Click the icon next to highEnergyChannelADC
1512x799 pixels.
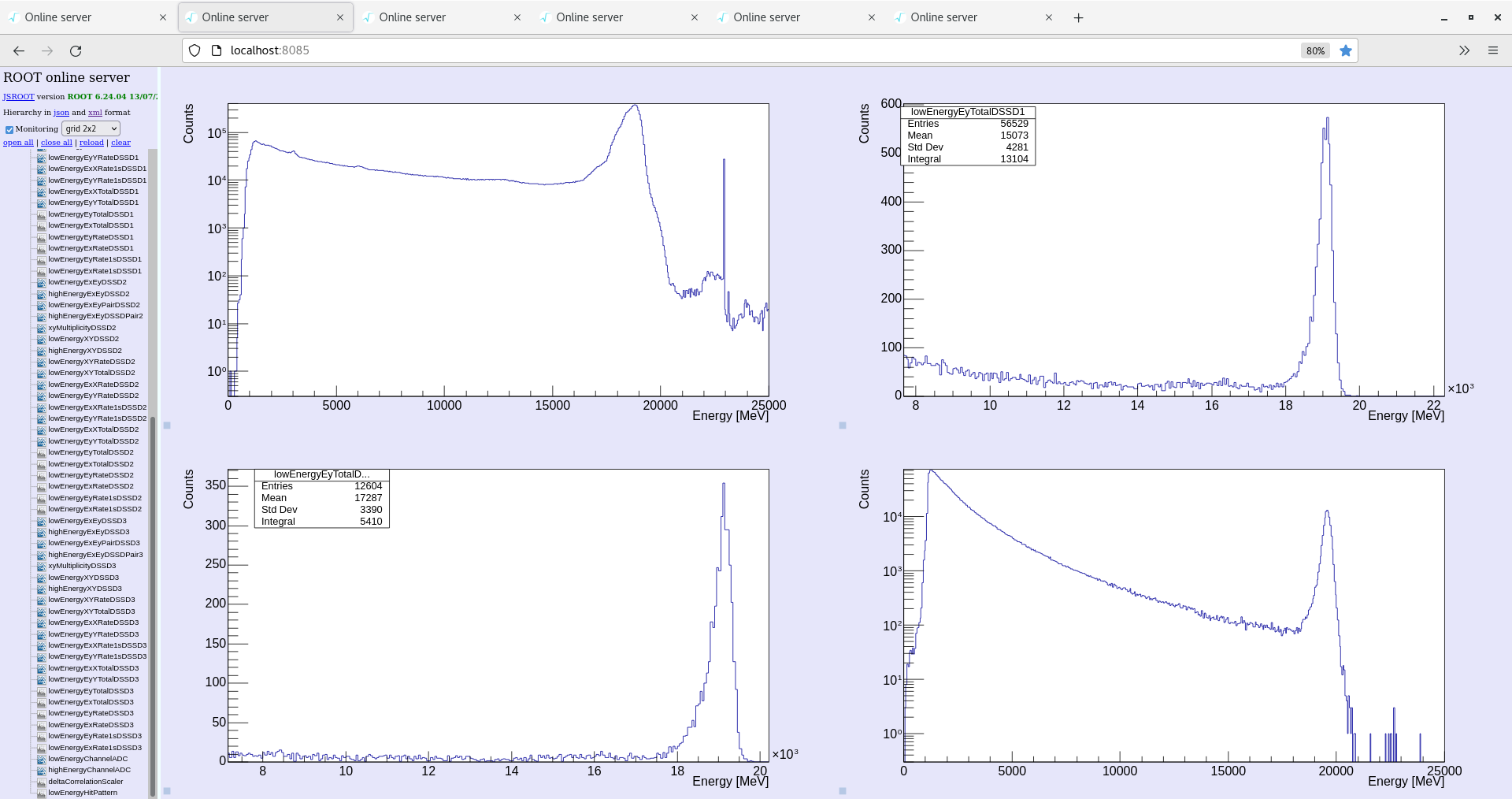coord(41,770)
